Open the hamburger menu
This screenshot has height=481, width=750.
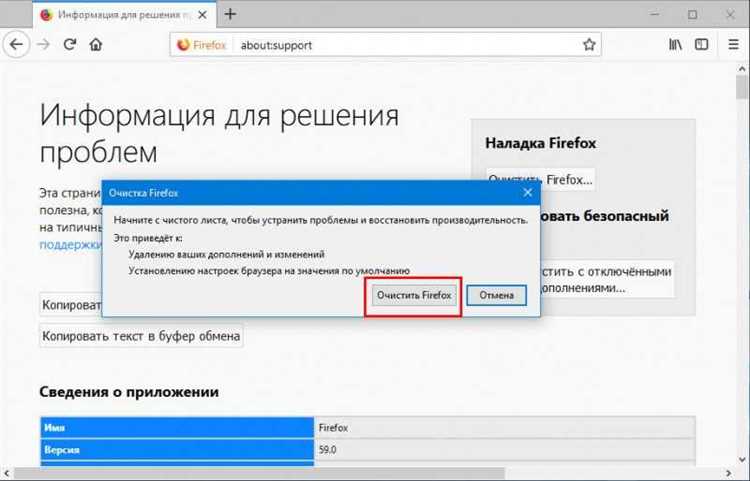click(x=733, y=44)
